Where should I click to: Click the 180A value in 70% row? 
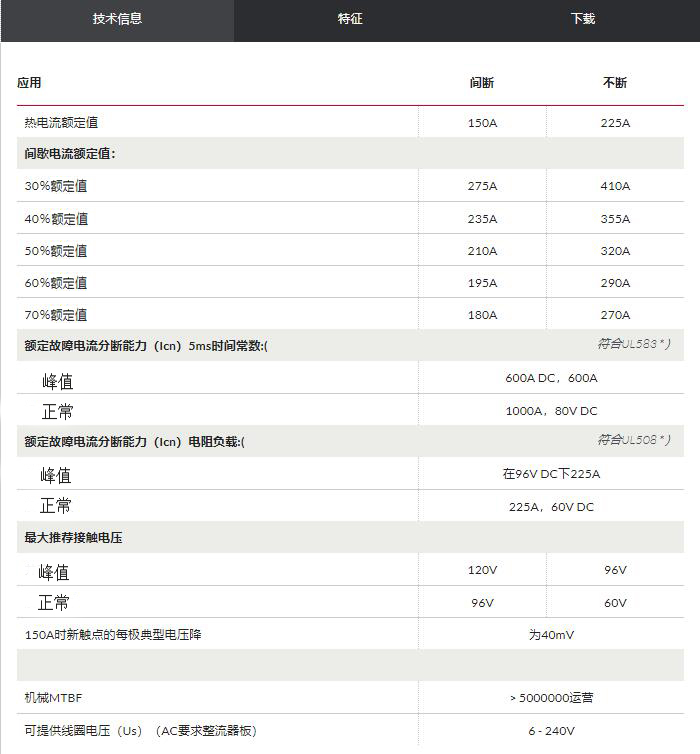pos(482,315)
